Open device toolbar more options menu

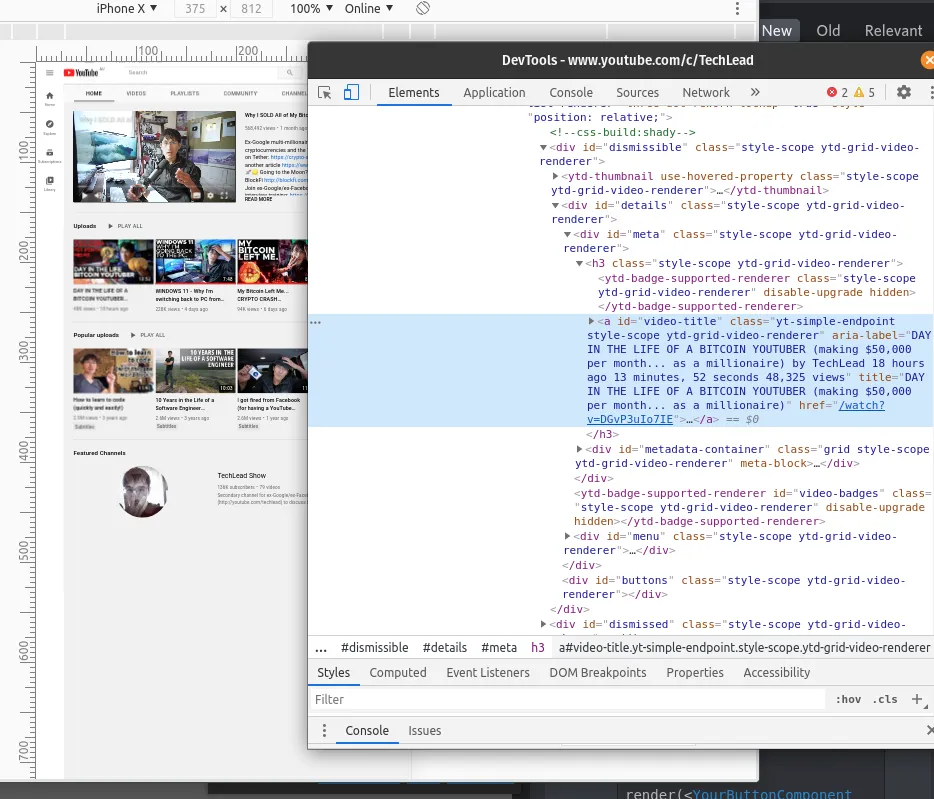point(737,8)
